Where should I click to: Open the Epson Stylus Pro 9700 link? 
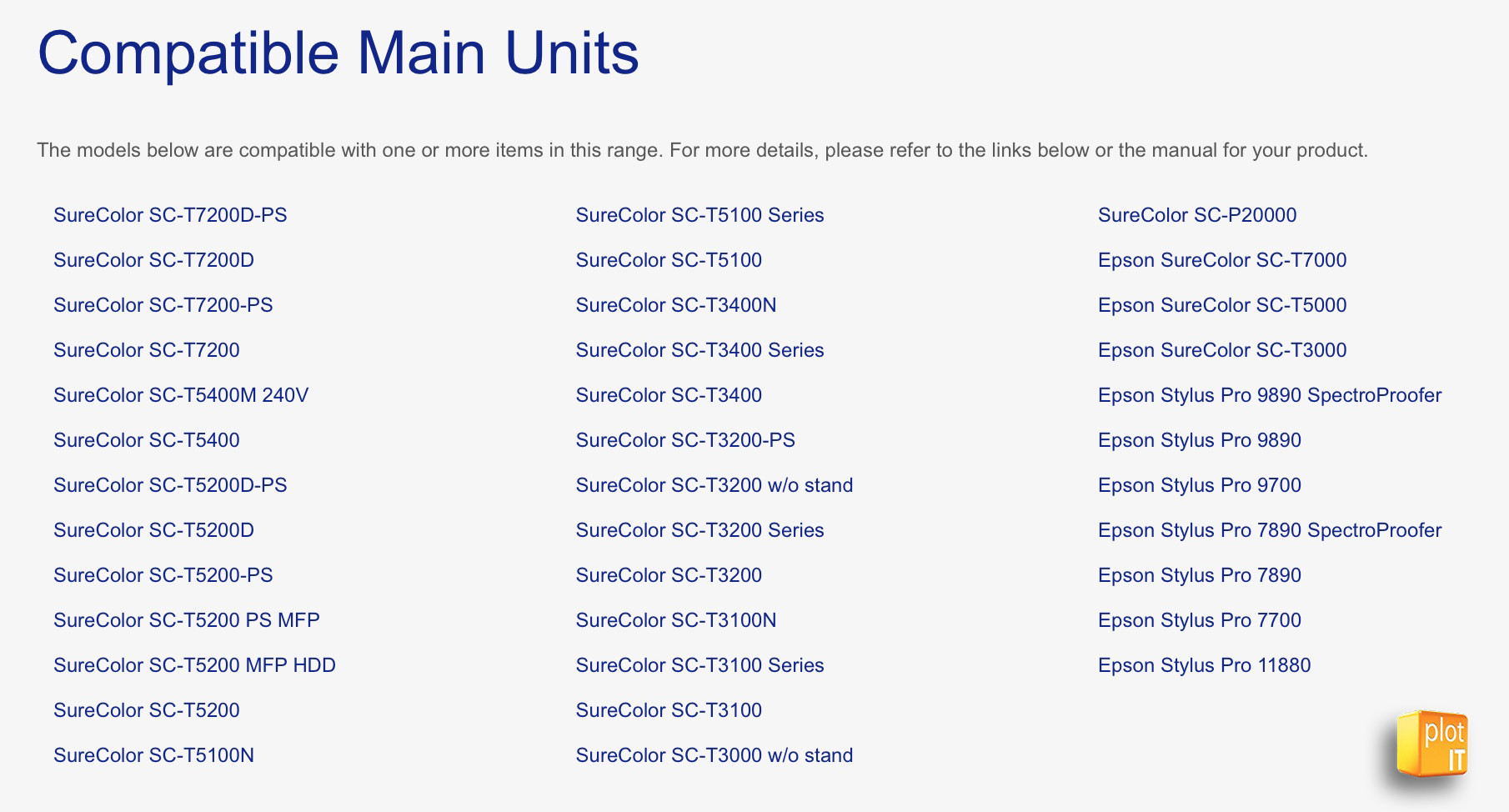tap(1200, 485)
